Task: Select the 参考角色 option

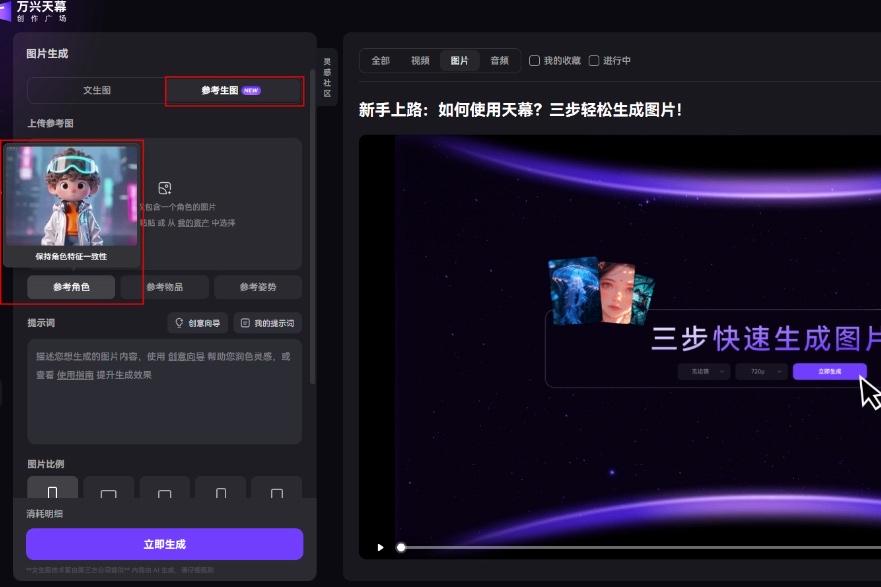Action: [x=71, y=287]
